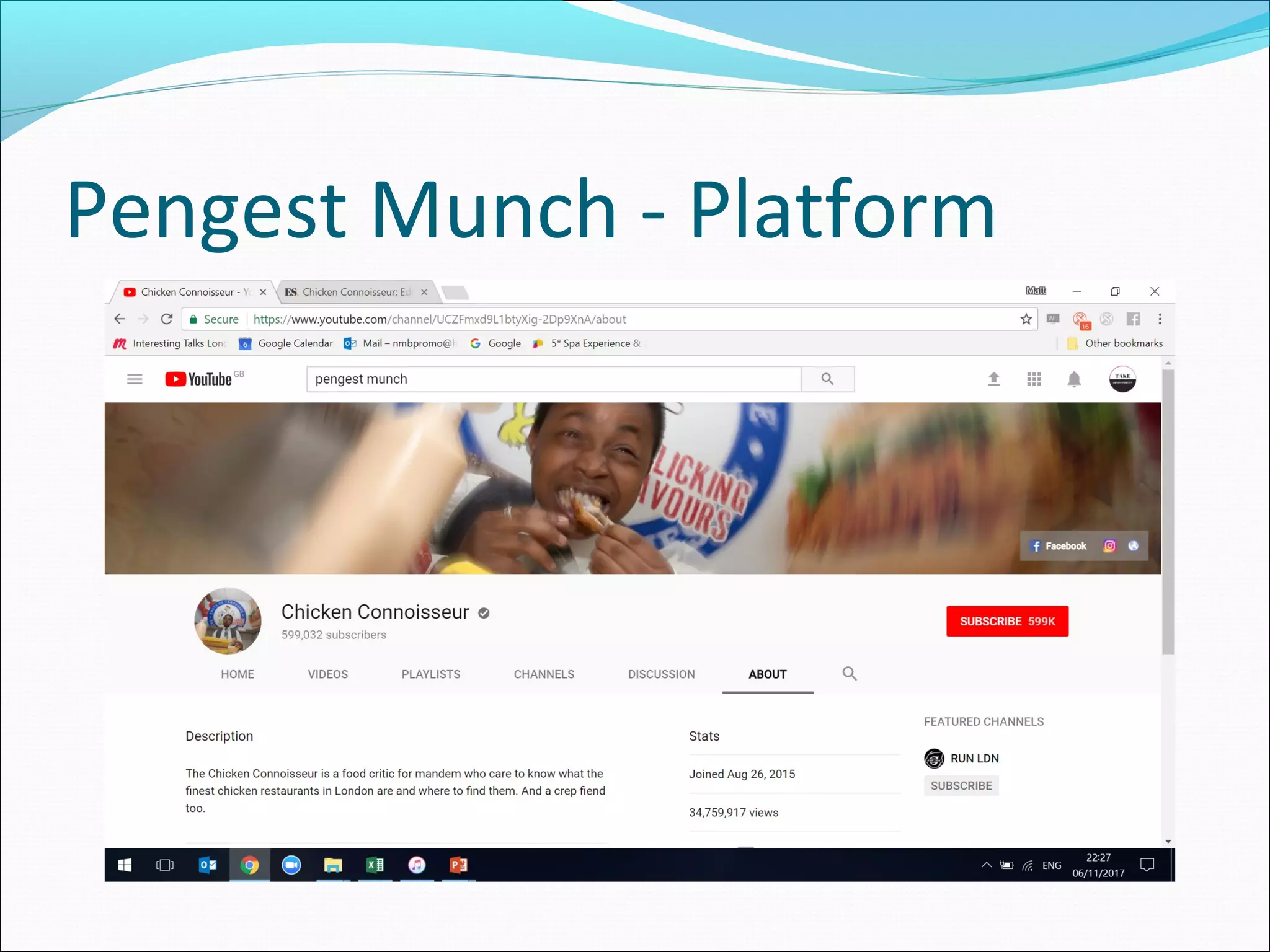Open the Mail nmbpromo bookmark

click(400, 343)
